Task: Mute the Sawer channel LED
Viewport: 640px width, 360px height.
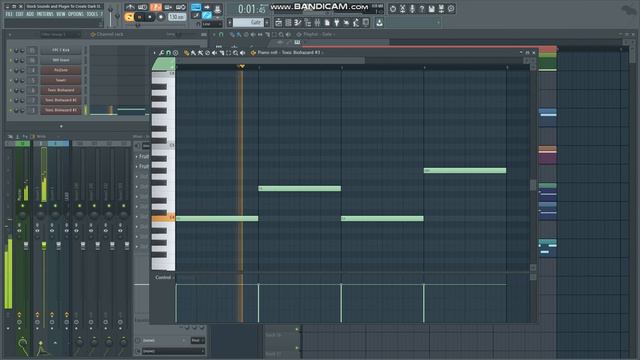Action: [10, 80]
